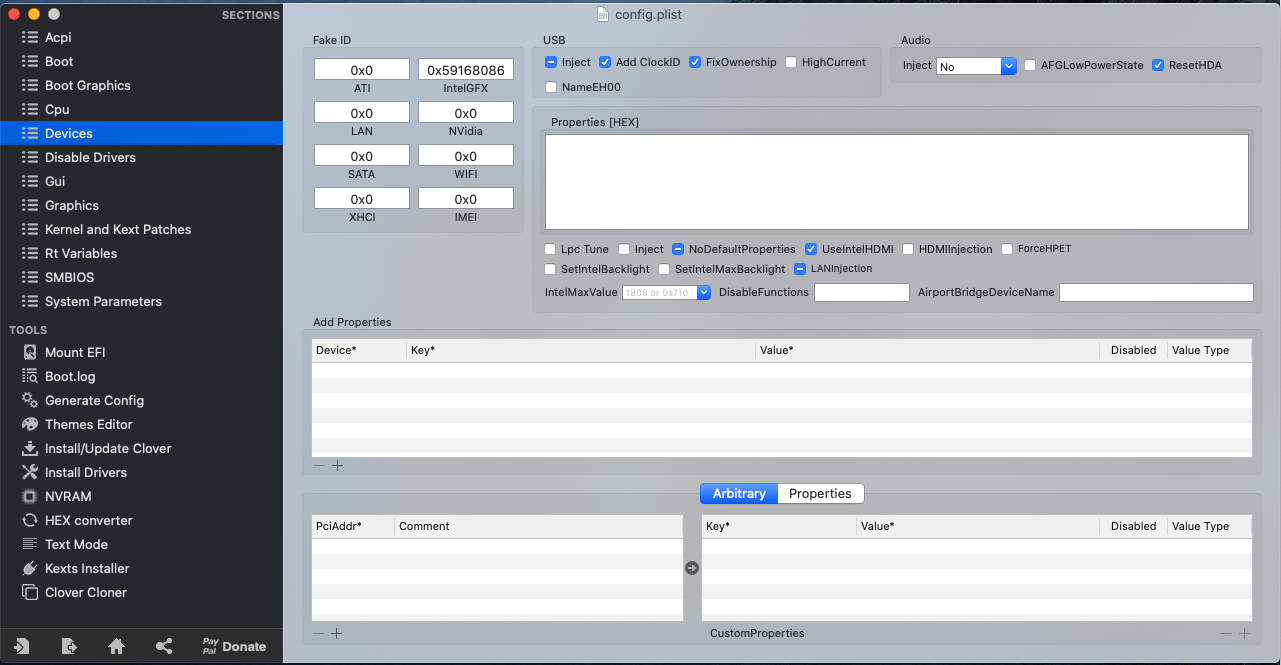Click the WIFI fake ID field
Screen dimensions: 1281x665
[x=466, y=156]
